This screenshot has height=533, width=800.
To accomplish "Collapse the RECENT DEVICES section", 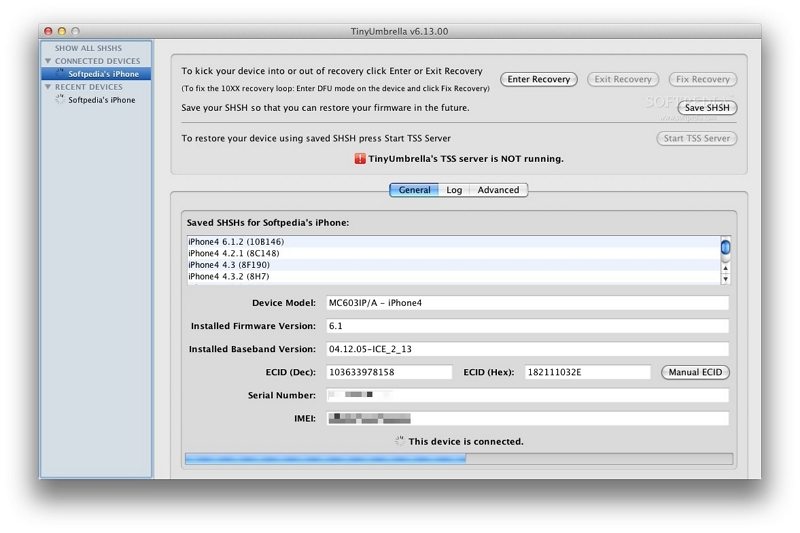I will pyautogui.click(x=48, y=87).
